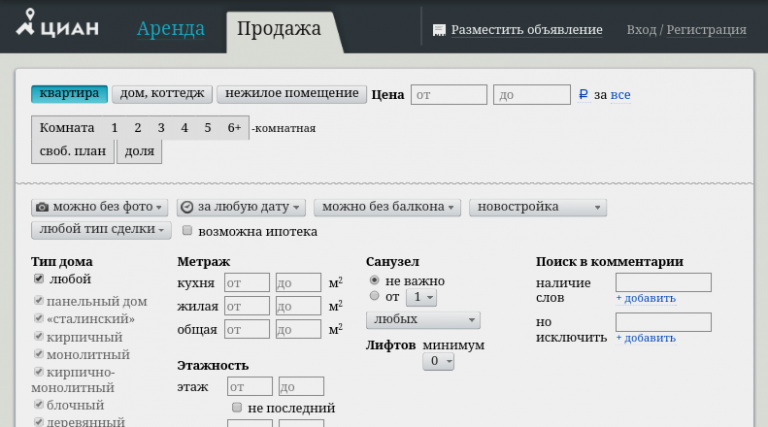Expand the можно без балкона dropdown
The width and height of the screenshot is (768, 427).
tap(389, 207)
